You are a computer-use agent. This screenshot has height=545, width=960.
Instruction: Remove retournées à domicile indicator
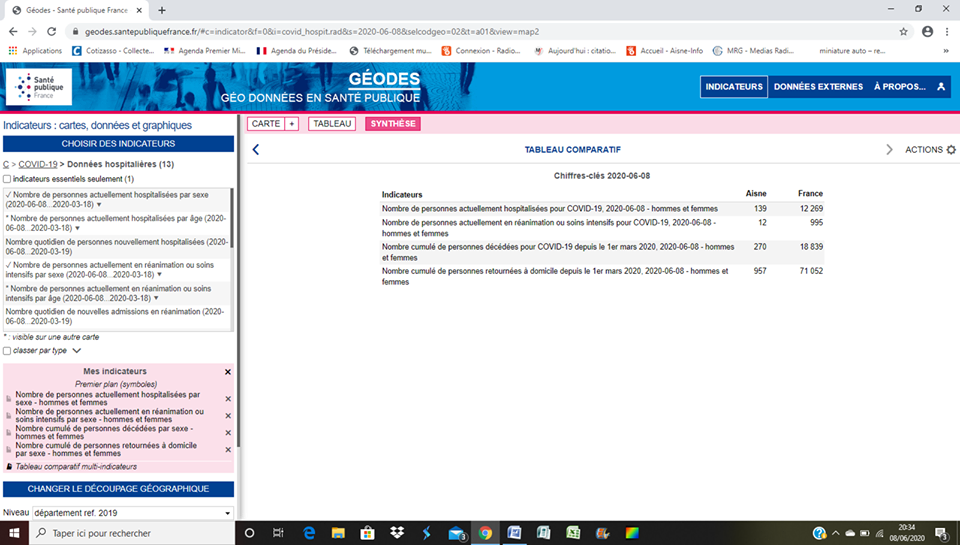pyautogui.click(x=228, y=449)
